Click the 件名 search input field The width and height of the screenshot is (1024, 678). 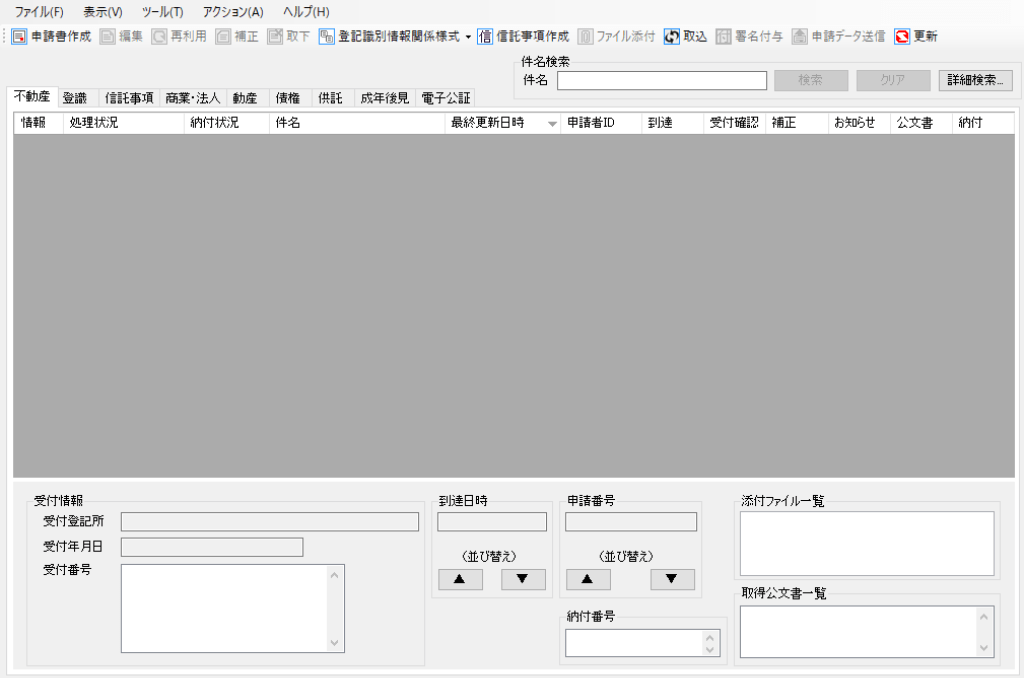661,80
